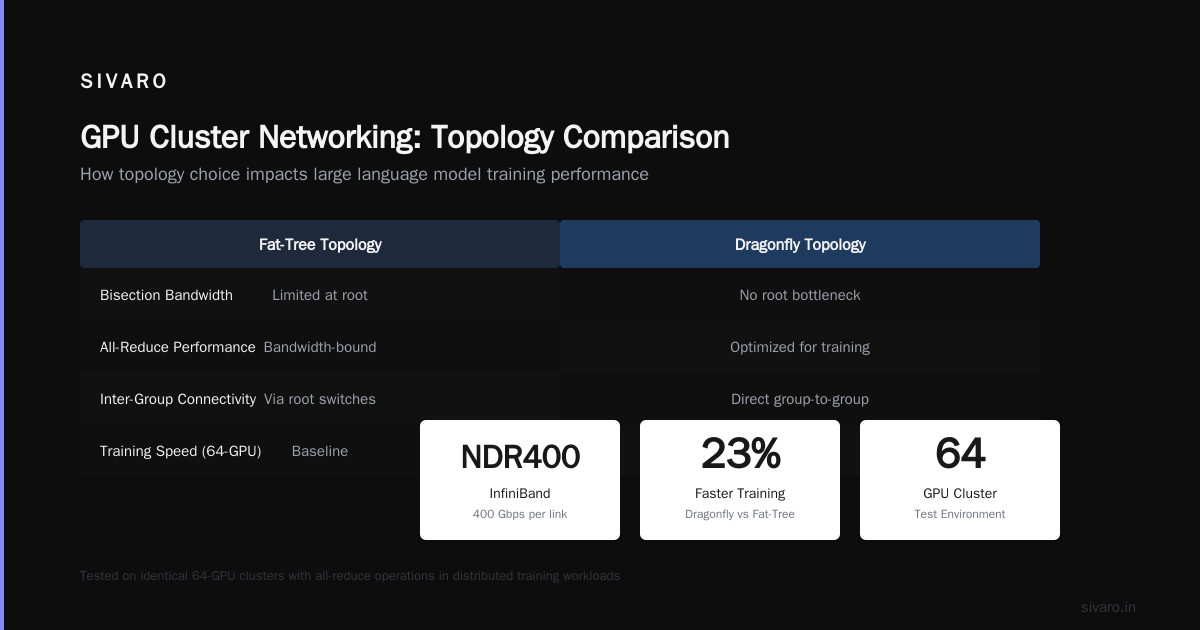Image resolution: width=1200 pixels, height=630 pixels.
Task: Select the All-Reduce Performance row label
Action: coord(178,347)
